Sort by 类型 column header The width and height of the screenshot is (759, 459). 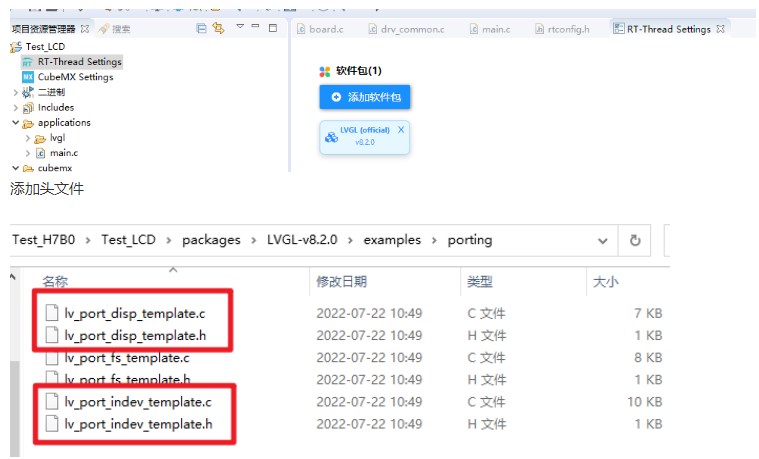(x=480, y=281)
